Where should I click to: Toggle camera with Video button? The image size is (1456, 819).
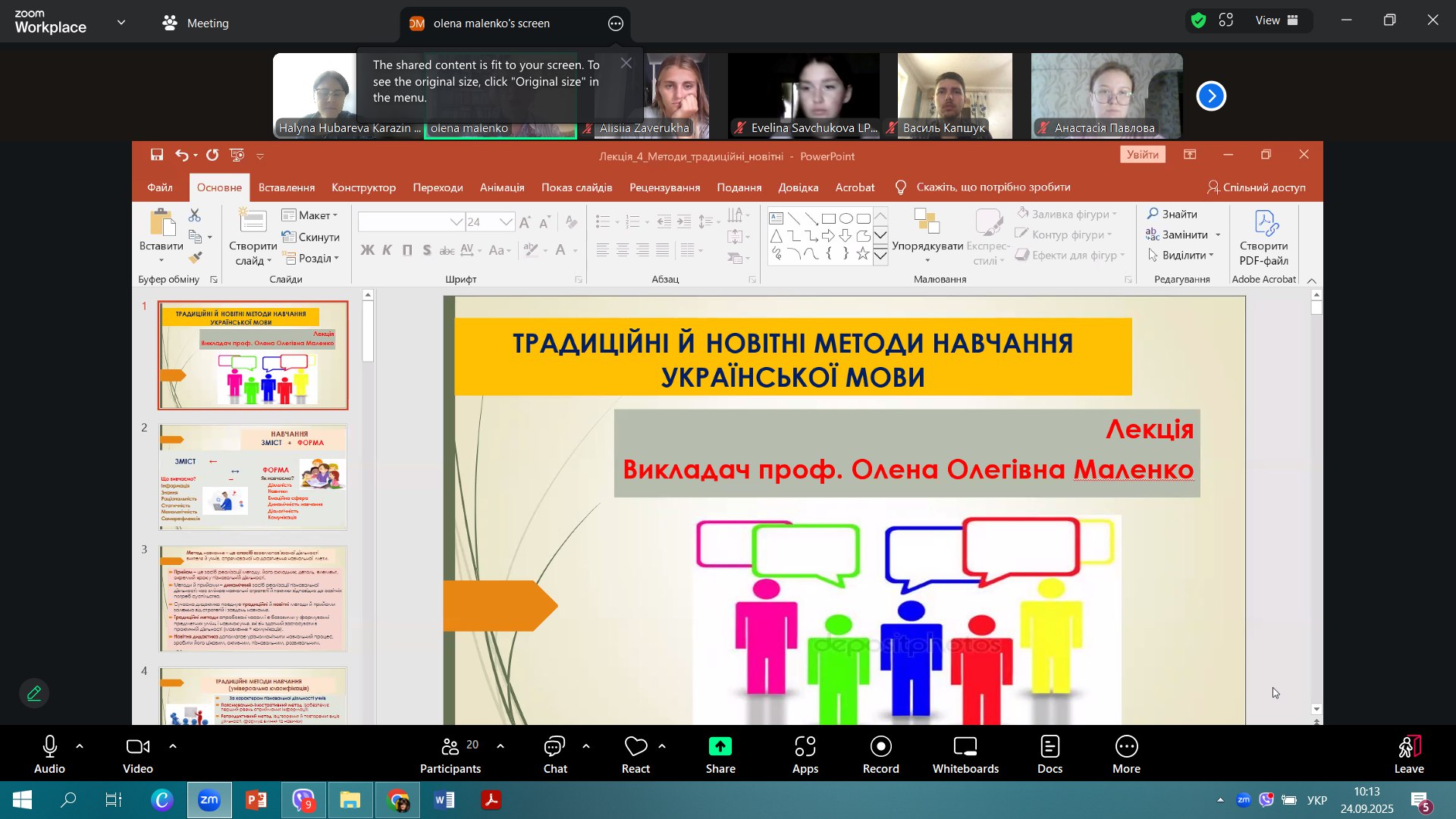[137, 755]
